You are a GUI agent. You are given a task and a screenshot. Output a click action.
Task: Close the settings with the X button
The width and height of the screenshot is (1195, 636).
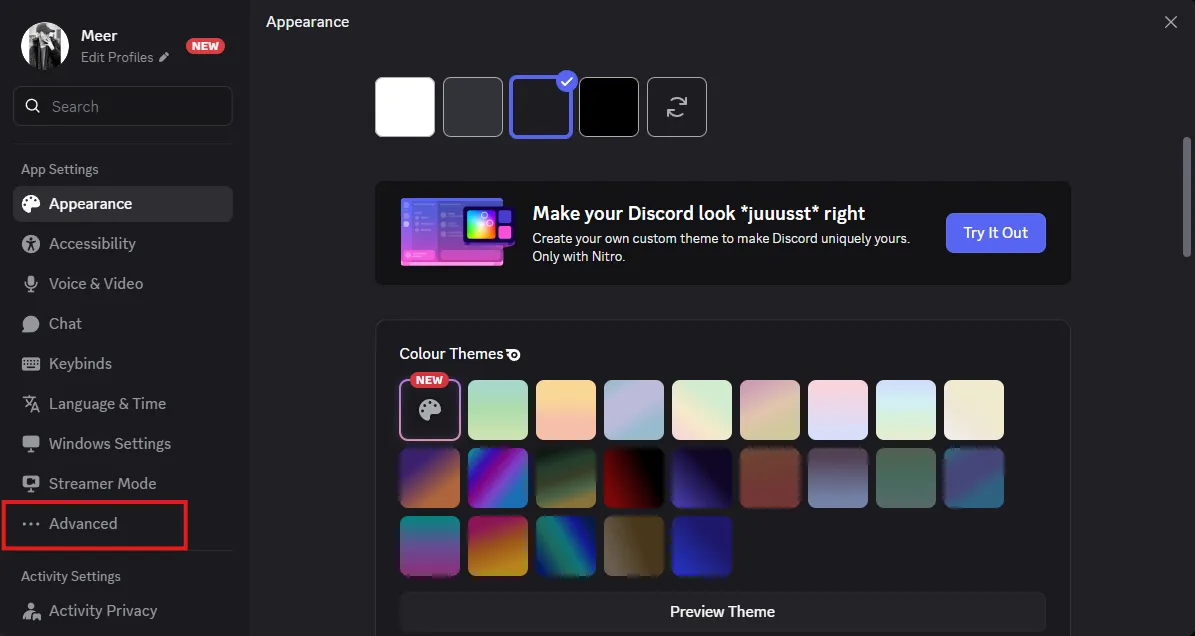pyautogui.click(x=1171, y=22)
